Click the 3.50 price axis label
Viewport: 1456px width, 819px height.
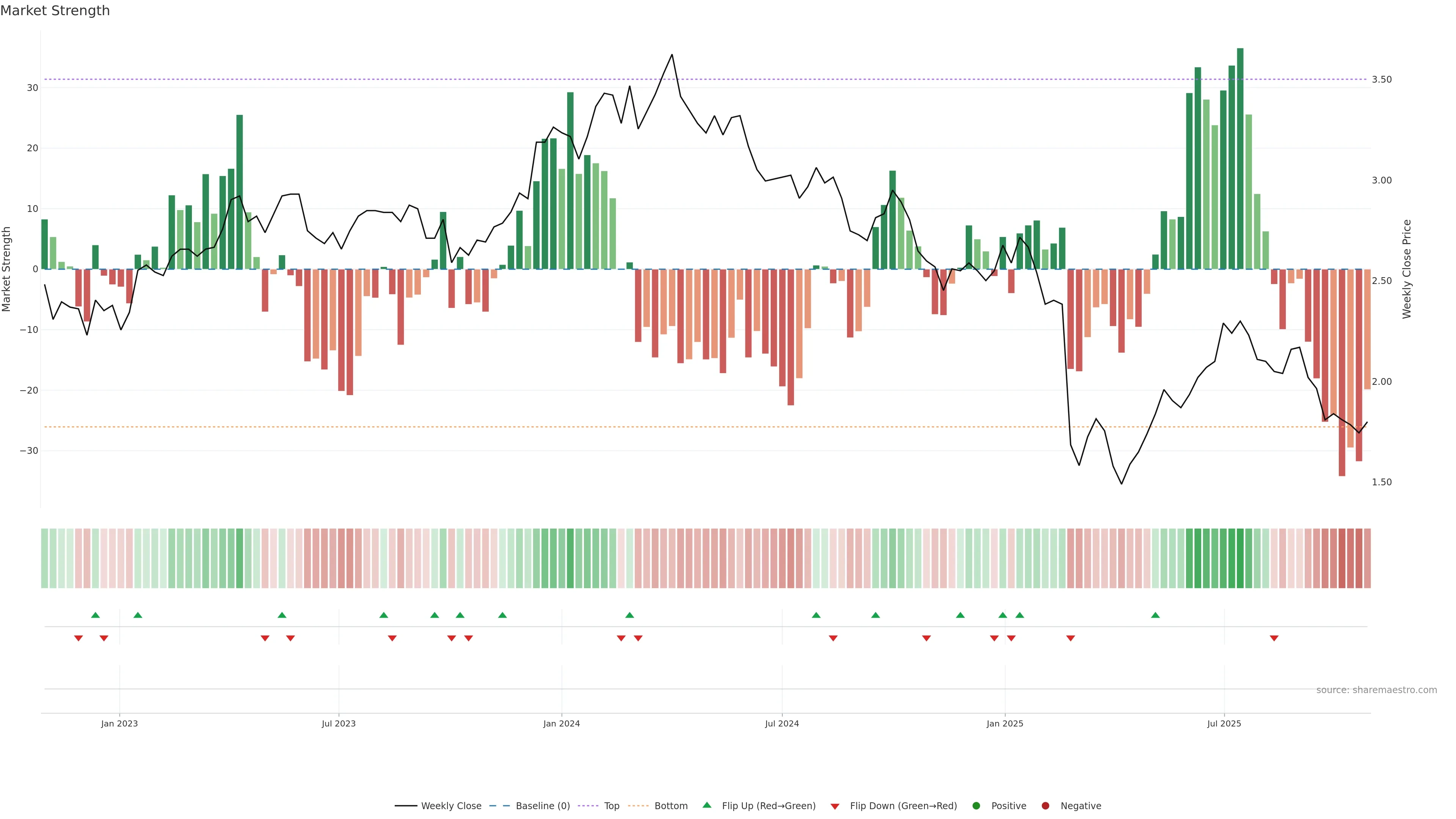coord(1381,79)
